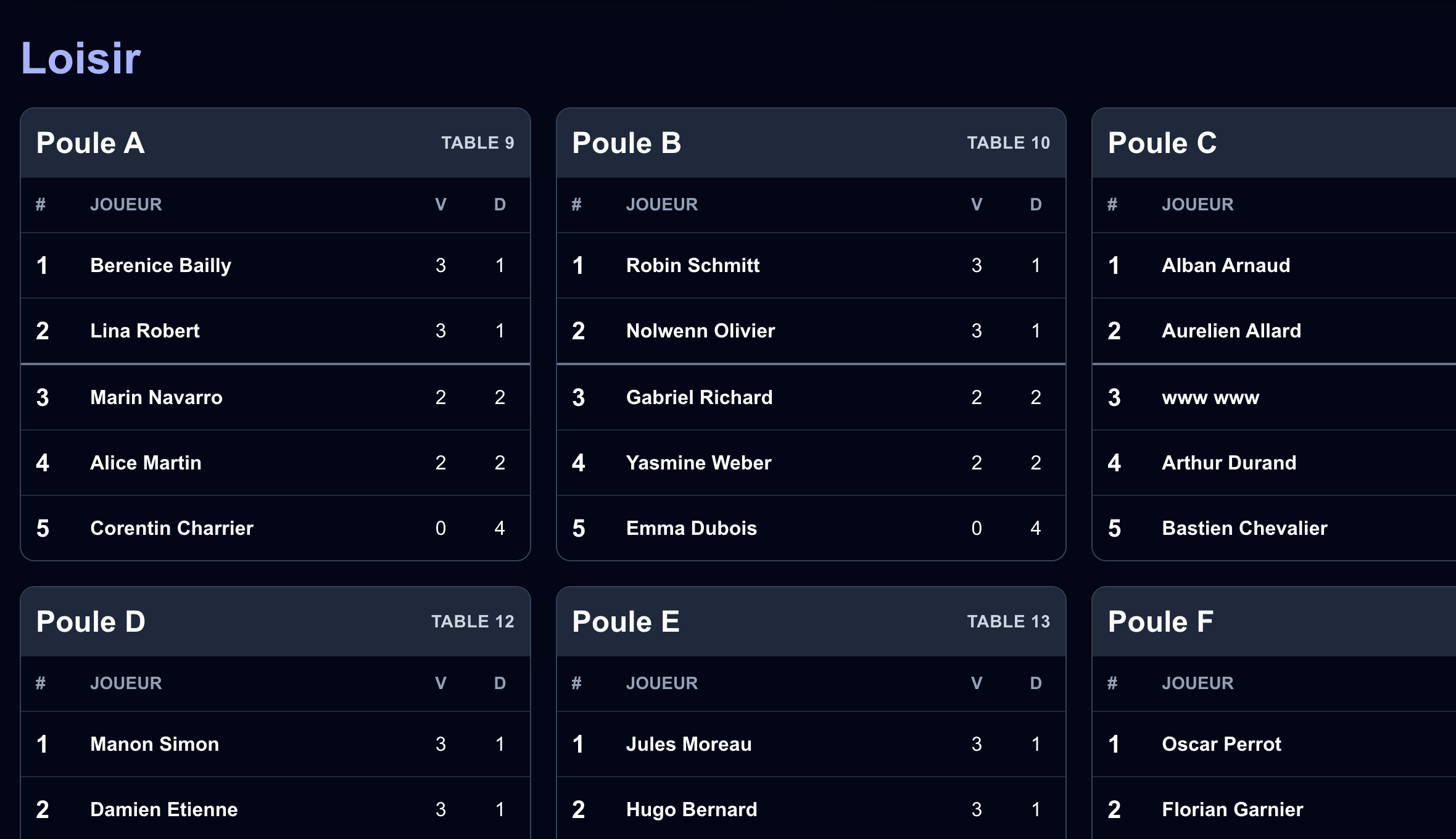1456x839 pixels.
Task: Select the TABLE 10 label
Action: point(1008,143)
